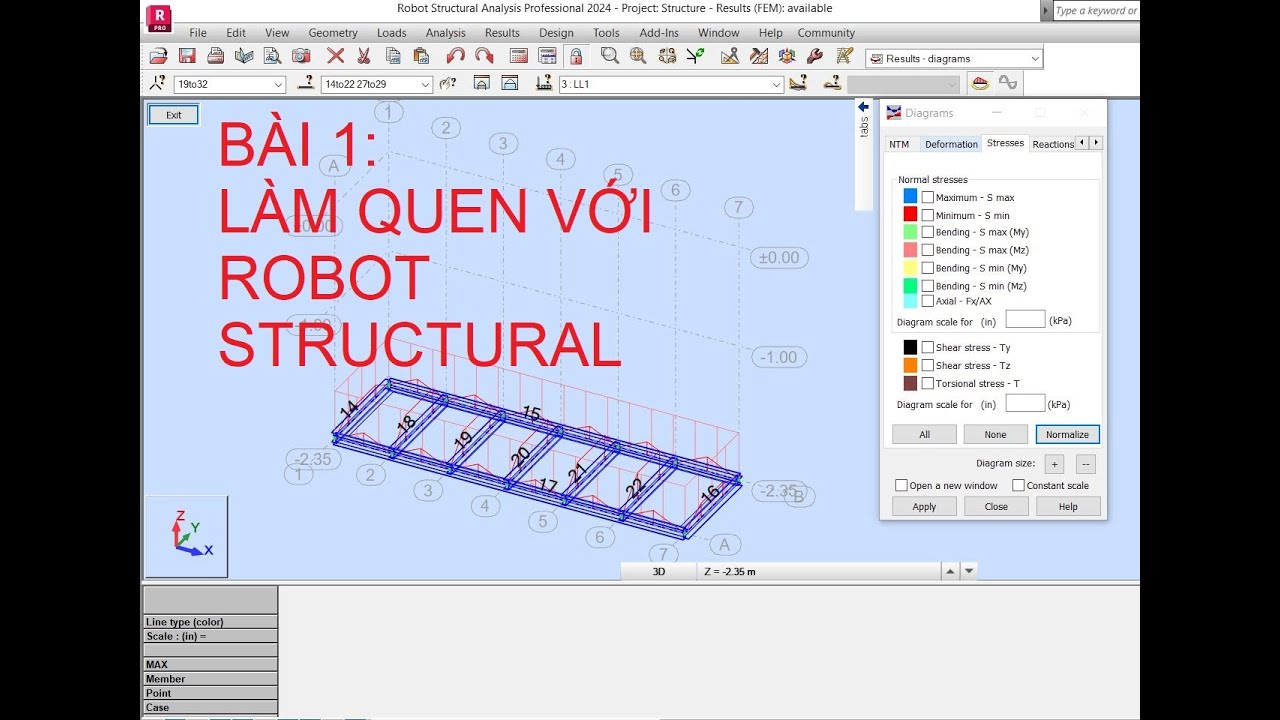Enable Shear stress - Tz checkbox
This screenshot has height=720, width=1280.
[928, 365]
